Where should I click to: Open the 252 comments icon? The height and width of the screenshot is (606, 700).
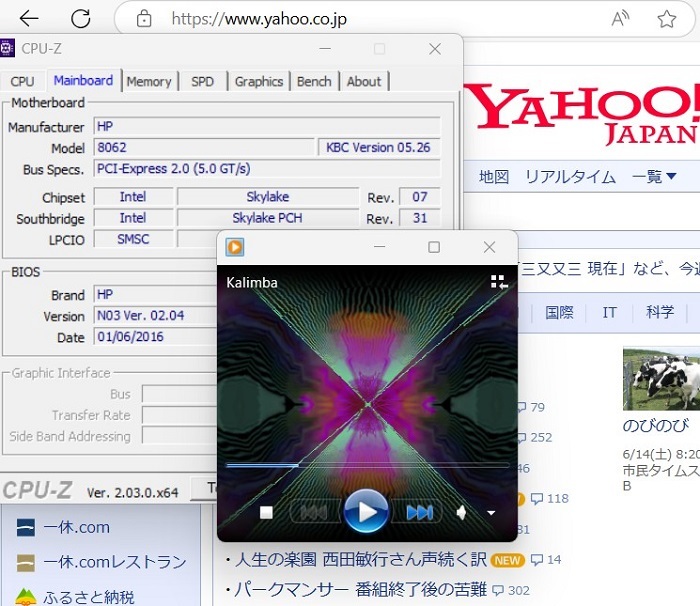tap(521, 437)
